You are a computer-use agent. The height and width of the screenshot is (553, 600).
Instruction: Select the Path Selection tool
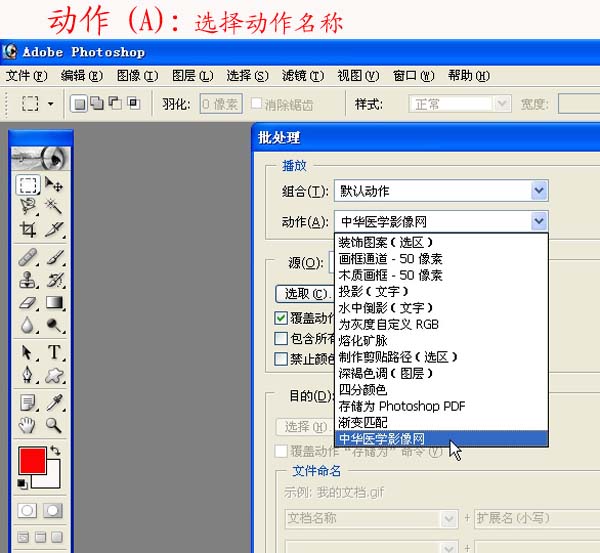tap(28, 352)
